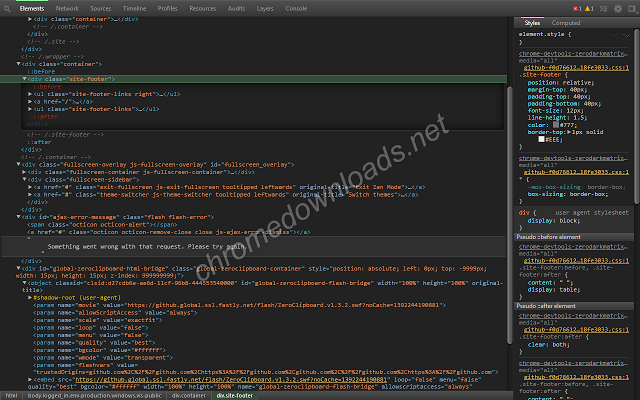Select the param name="allowScriptAccess" row
This screenshot has height=400, width=640.
115,313
